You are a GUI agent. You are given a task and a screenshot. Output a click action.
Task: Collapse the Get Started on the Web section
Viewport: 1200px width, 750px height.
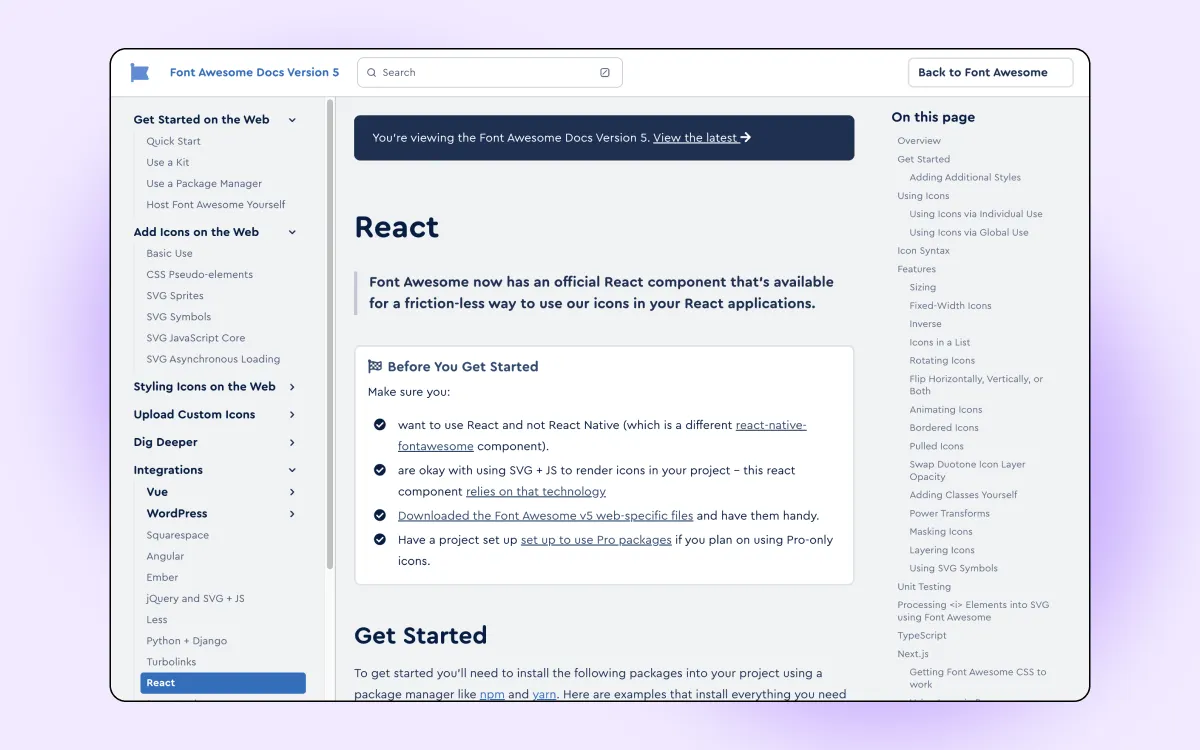click(x=291, y=119)
